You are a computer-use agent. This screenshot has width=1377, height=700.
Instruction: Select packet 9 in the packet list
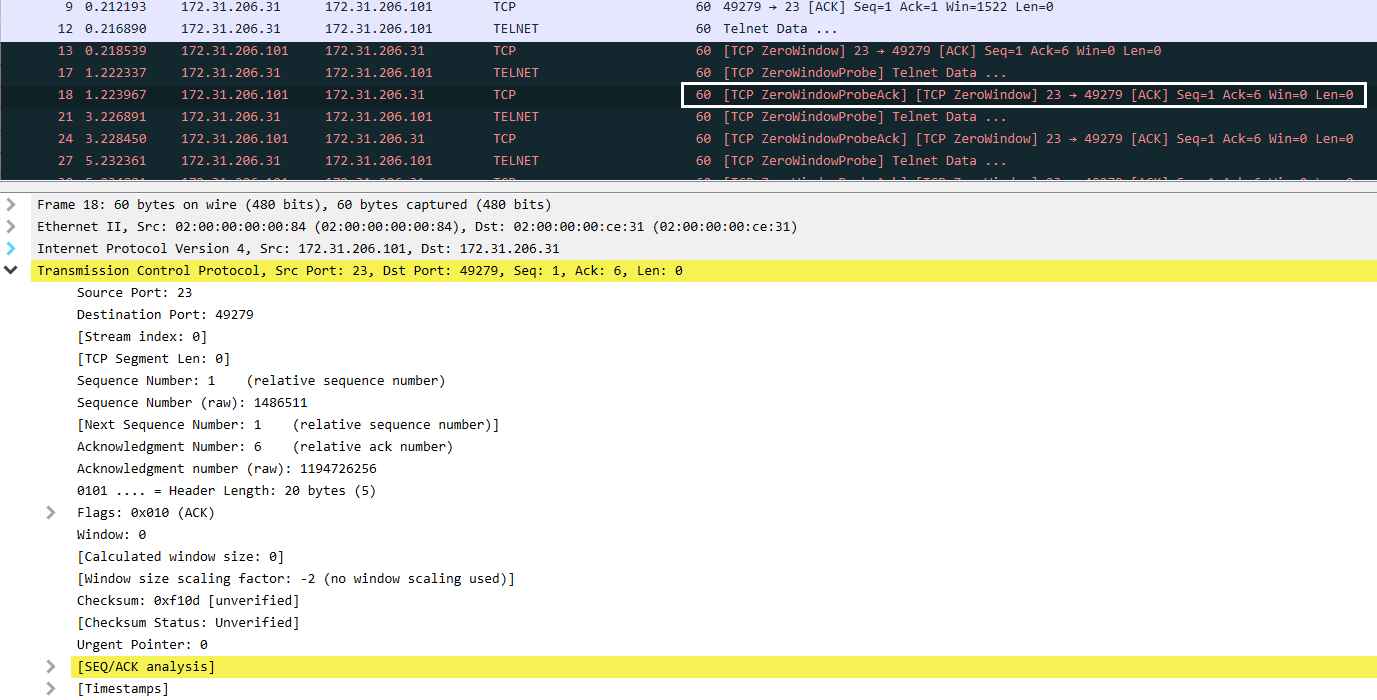300,7
